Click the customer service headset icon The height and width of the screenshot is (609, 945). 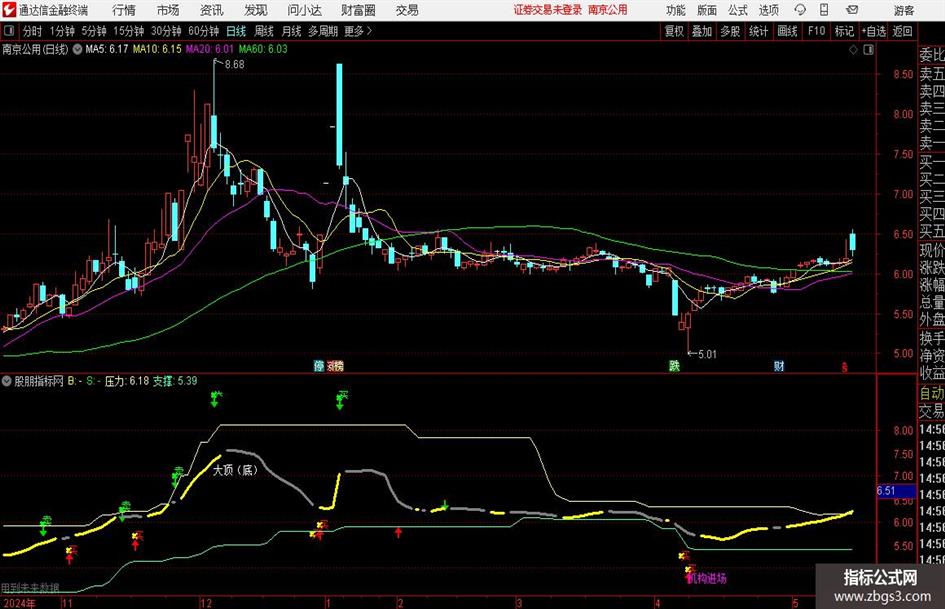point(800,10)
